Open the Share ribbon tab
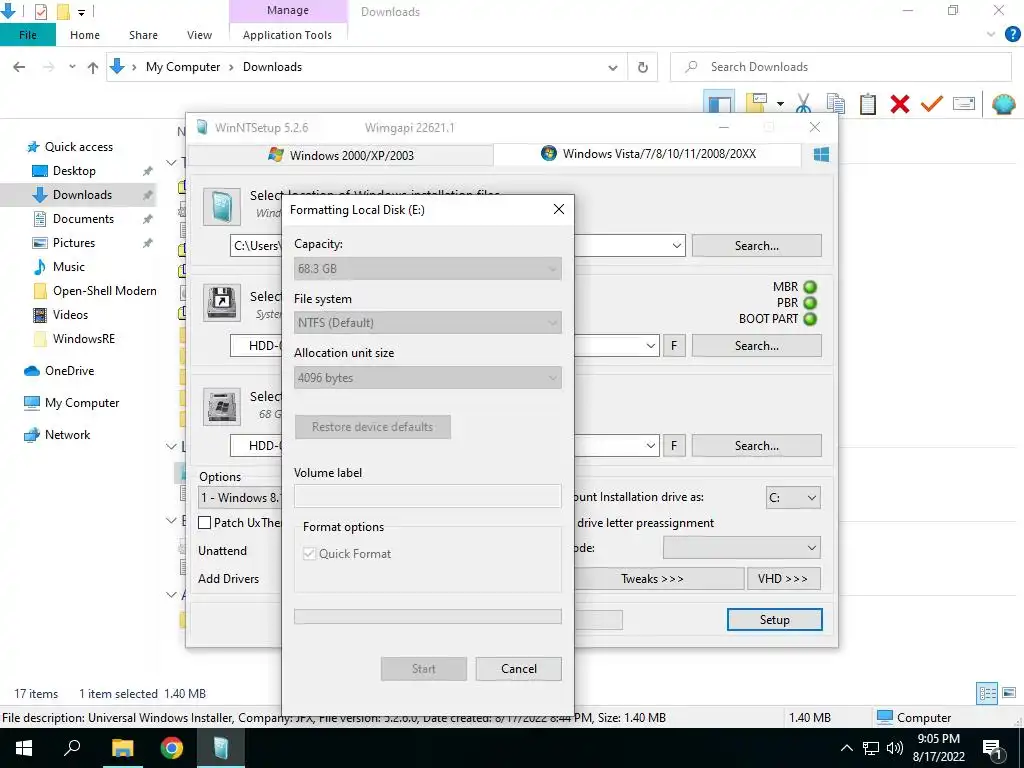 click(143, 35)
